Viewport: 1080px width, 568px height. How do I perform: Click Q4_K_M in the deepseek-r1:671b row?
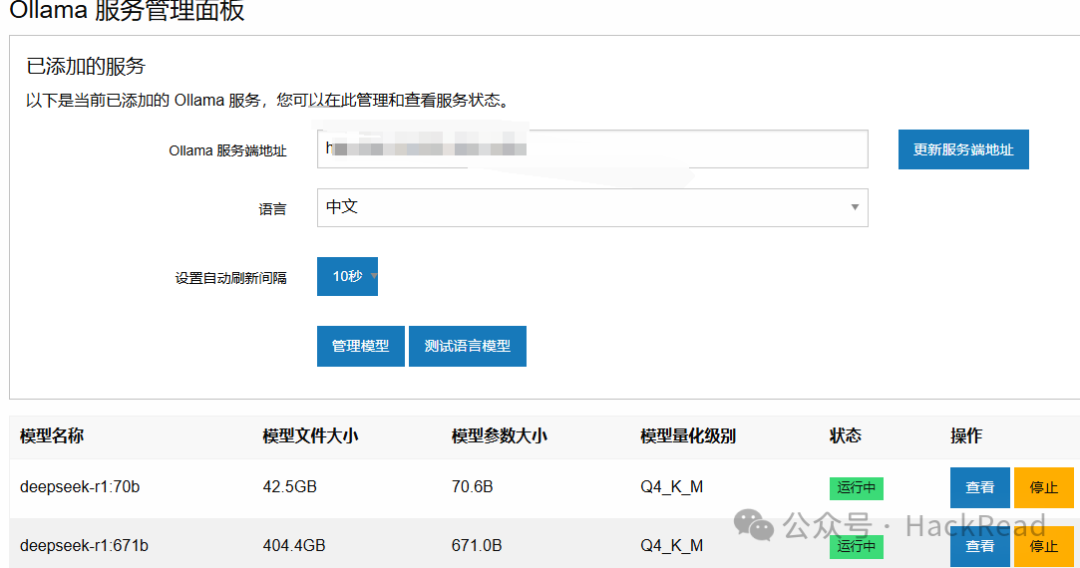(672, 545)
